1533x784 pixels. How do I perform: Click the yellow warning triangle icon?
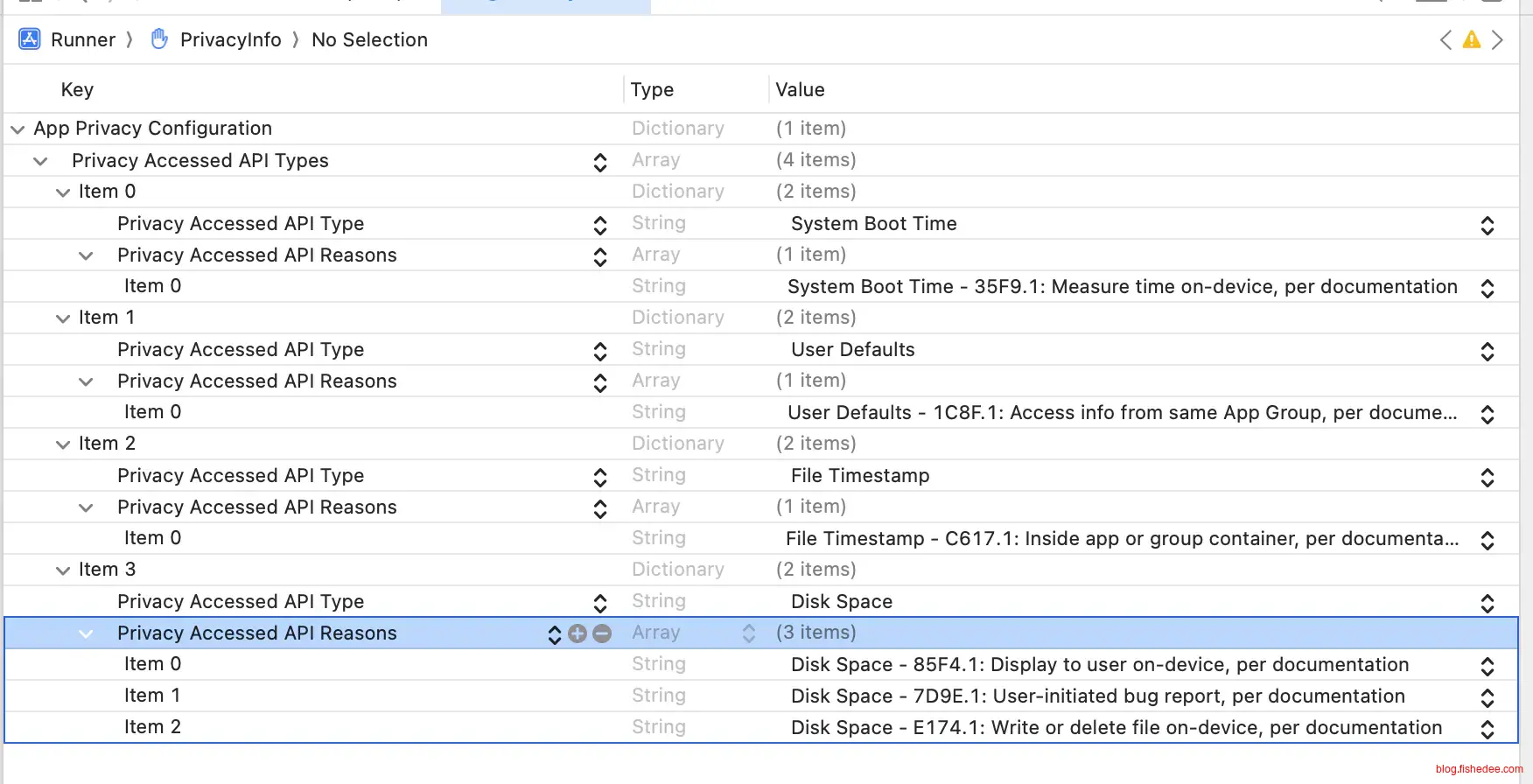pos(1472,40)
